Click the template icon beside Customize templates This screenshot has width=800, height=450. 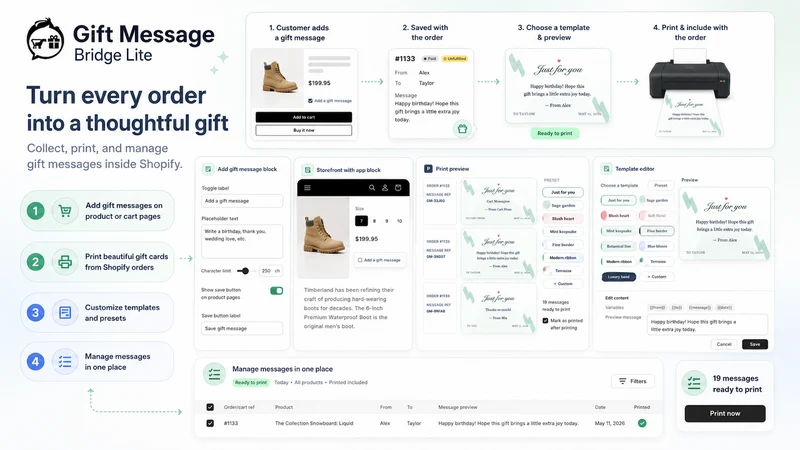[x=65, y=313]
